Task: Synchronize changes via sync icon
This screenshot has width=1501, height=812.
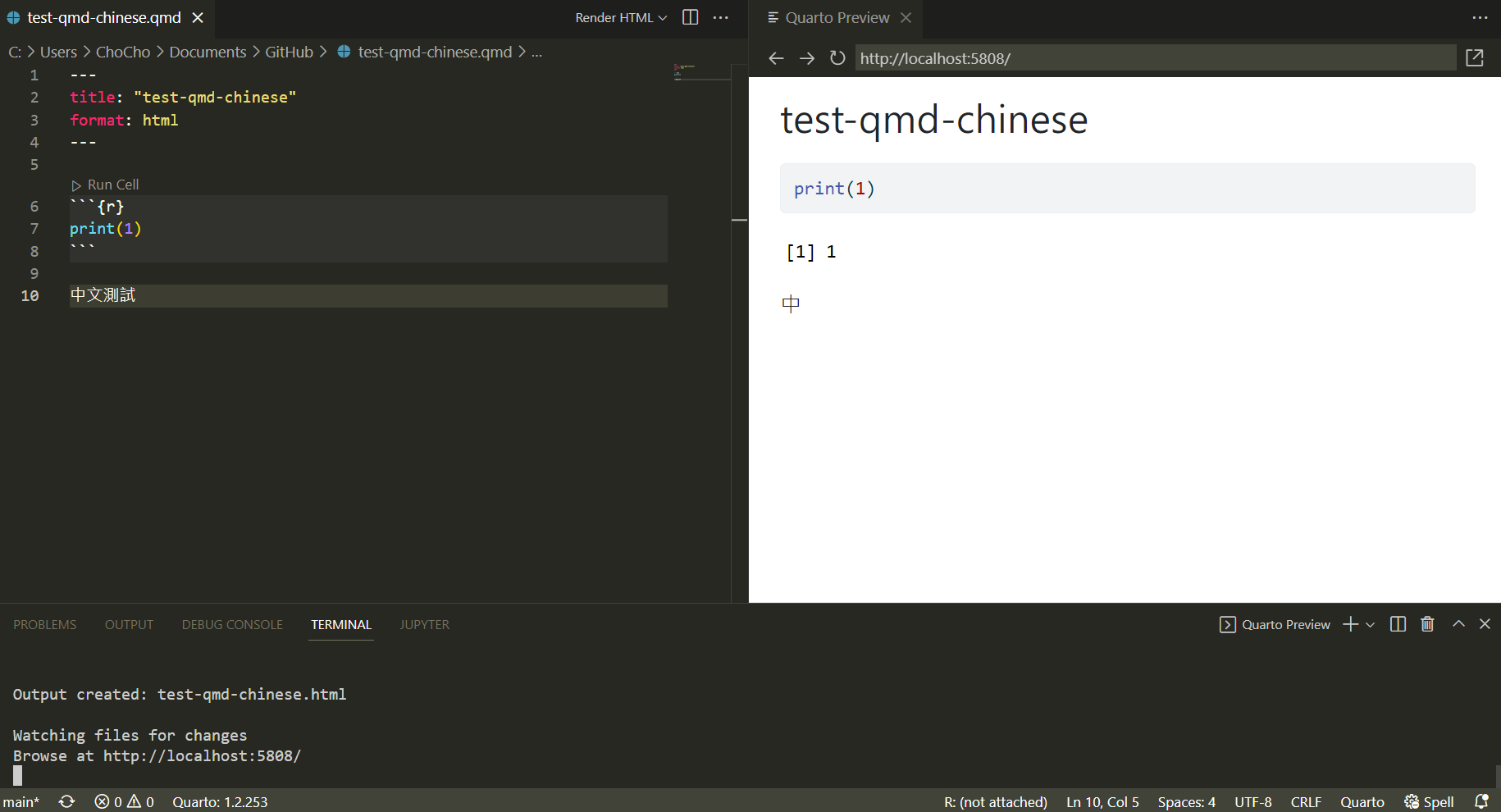Action: click(x=67, y=801)
